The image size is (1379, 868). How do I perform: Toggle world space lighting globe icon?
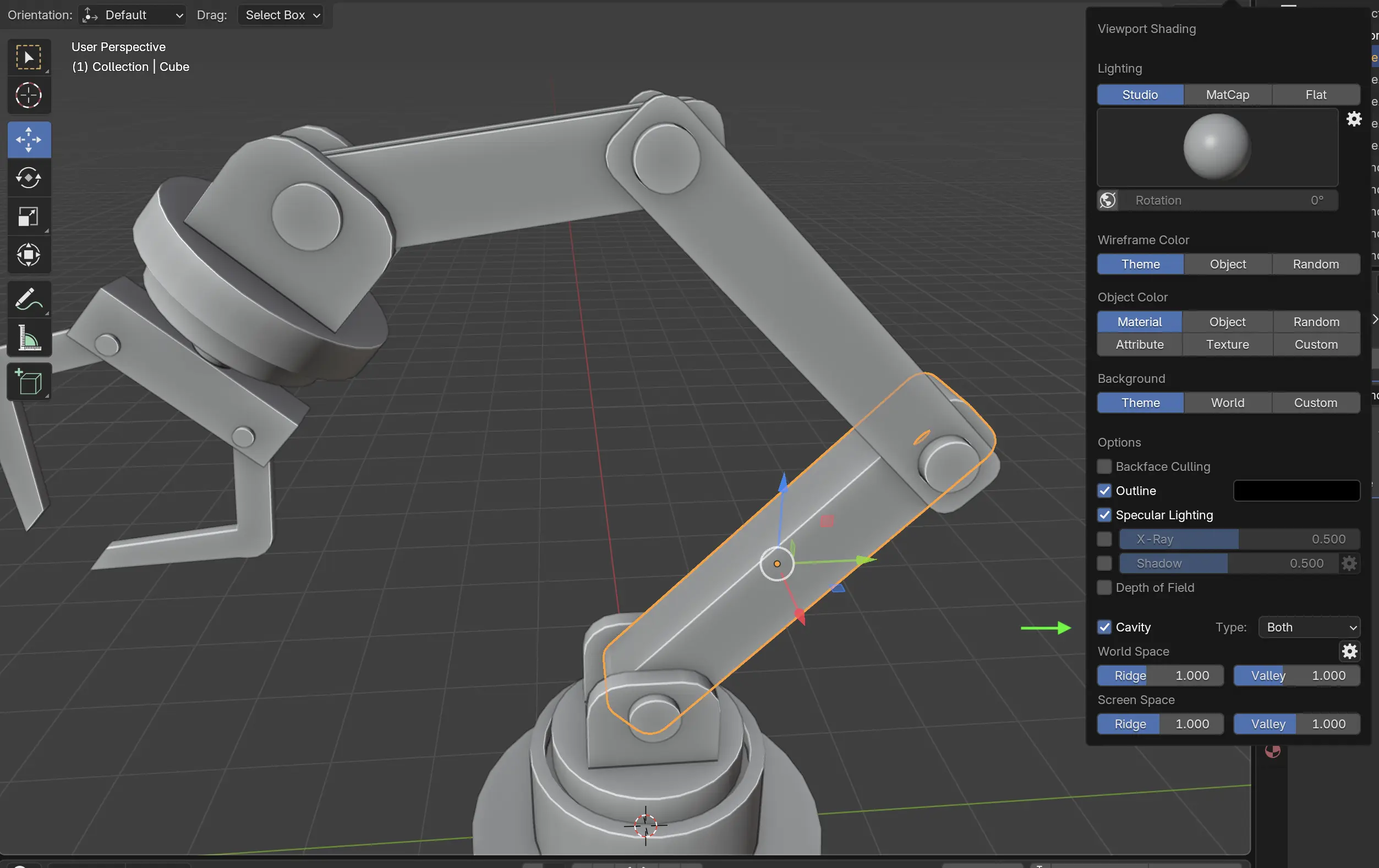pos(1108,200)
